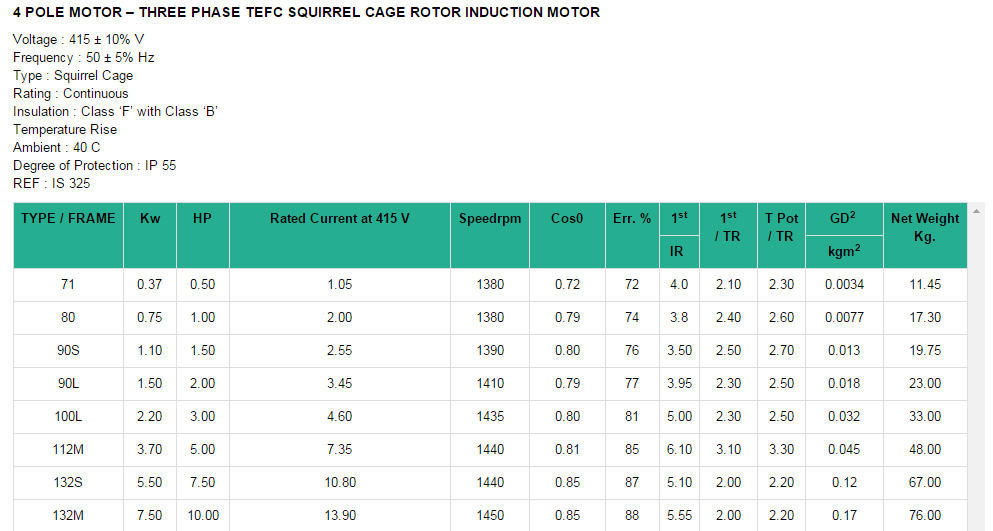
Task: Select rated current value 13.90
Action: tap(339, 516)
